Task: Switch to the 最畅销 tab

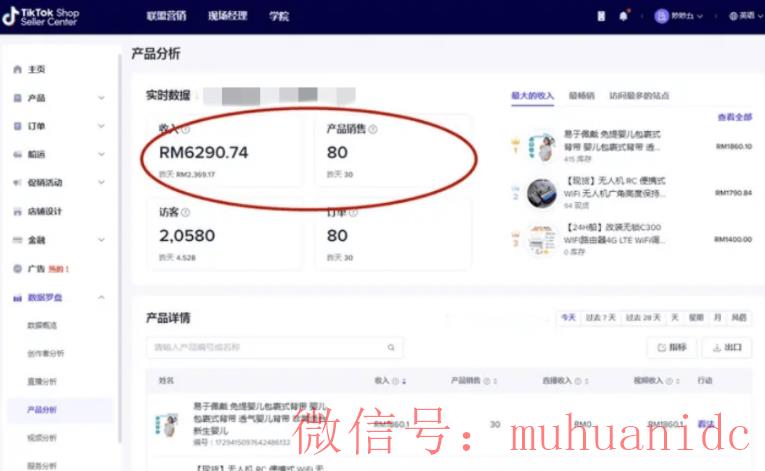Action: [581, 96]
